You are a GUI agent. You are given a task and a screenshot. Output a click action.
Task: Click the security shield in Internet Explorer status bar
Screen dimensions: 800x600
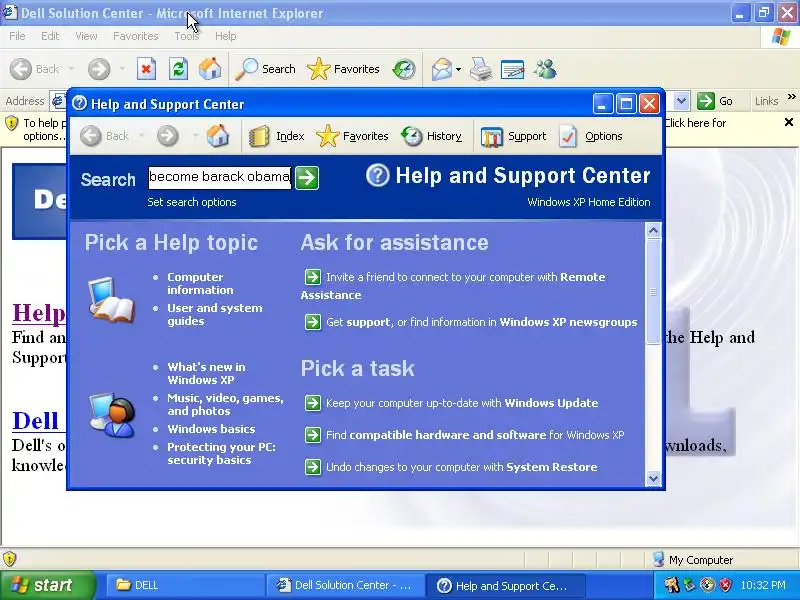[x=10, y=559]
